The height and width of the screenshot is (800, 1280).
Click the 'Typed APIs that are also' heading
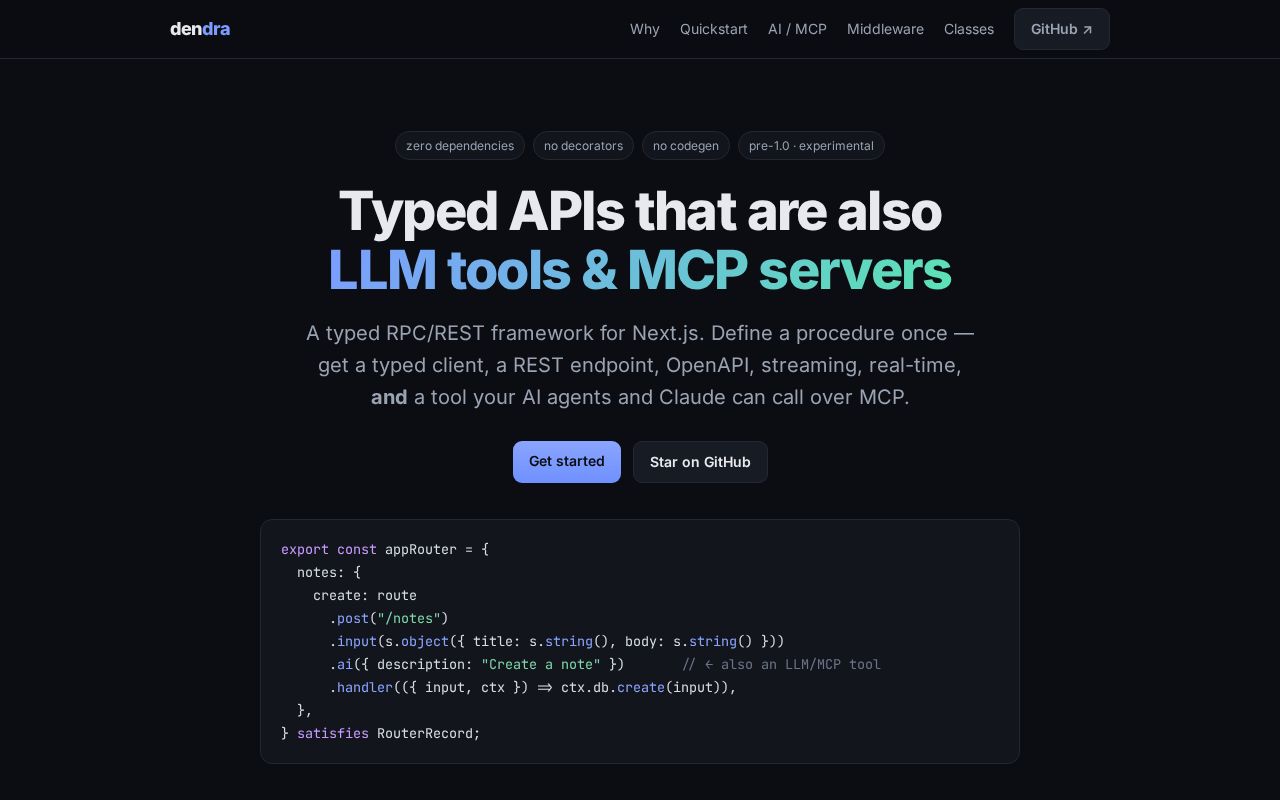[x=640, y=211]
